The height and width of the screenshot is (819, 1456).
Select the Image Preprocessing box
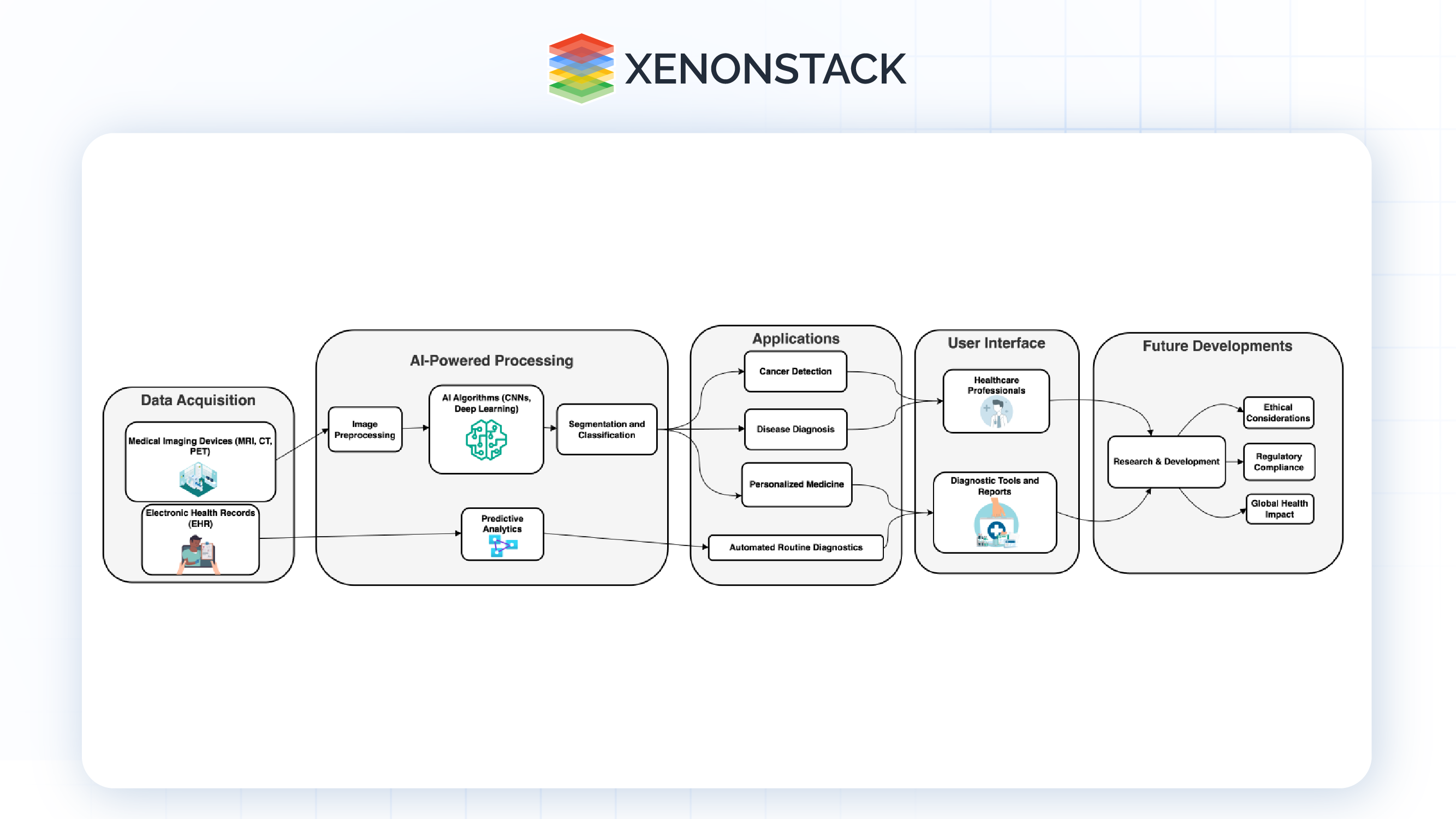(x=365, y=430)
